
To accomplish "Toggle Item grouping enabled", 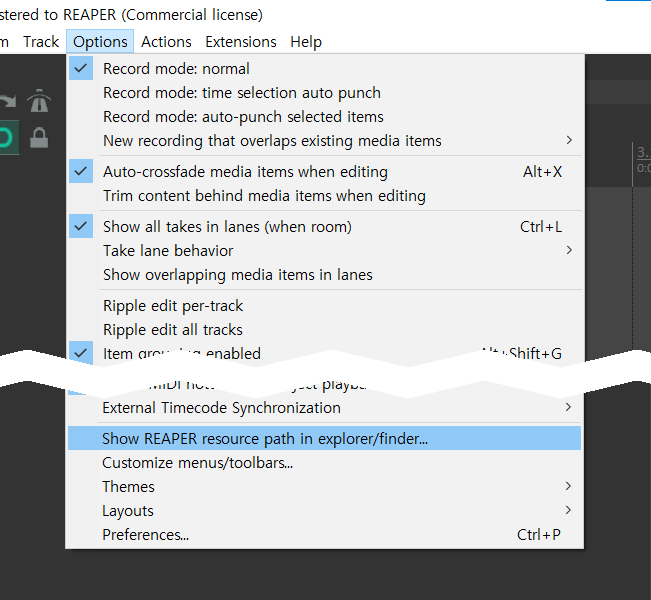I will click(x=325, y=353).
